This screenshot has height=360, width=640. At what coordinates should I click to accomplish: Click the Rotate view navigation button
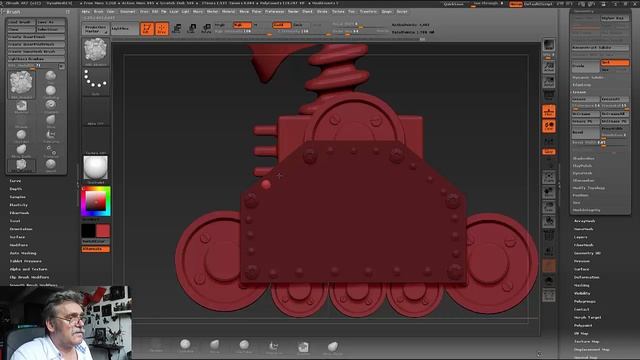tap(549, 221)
